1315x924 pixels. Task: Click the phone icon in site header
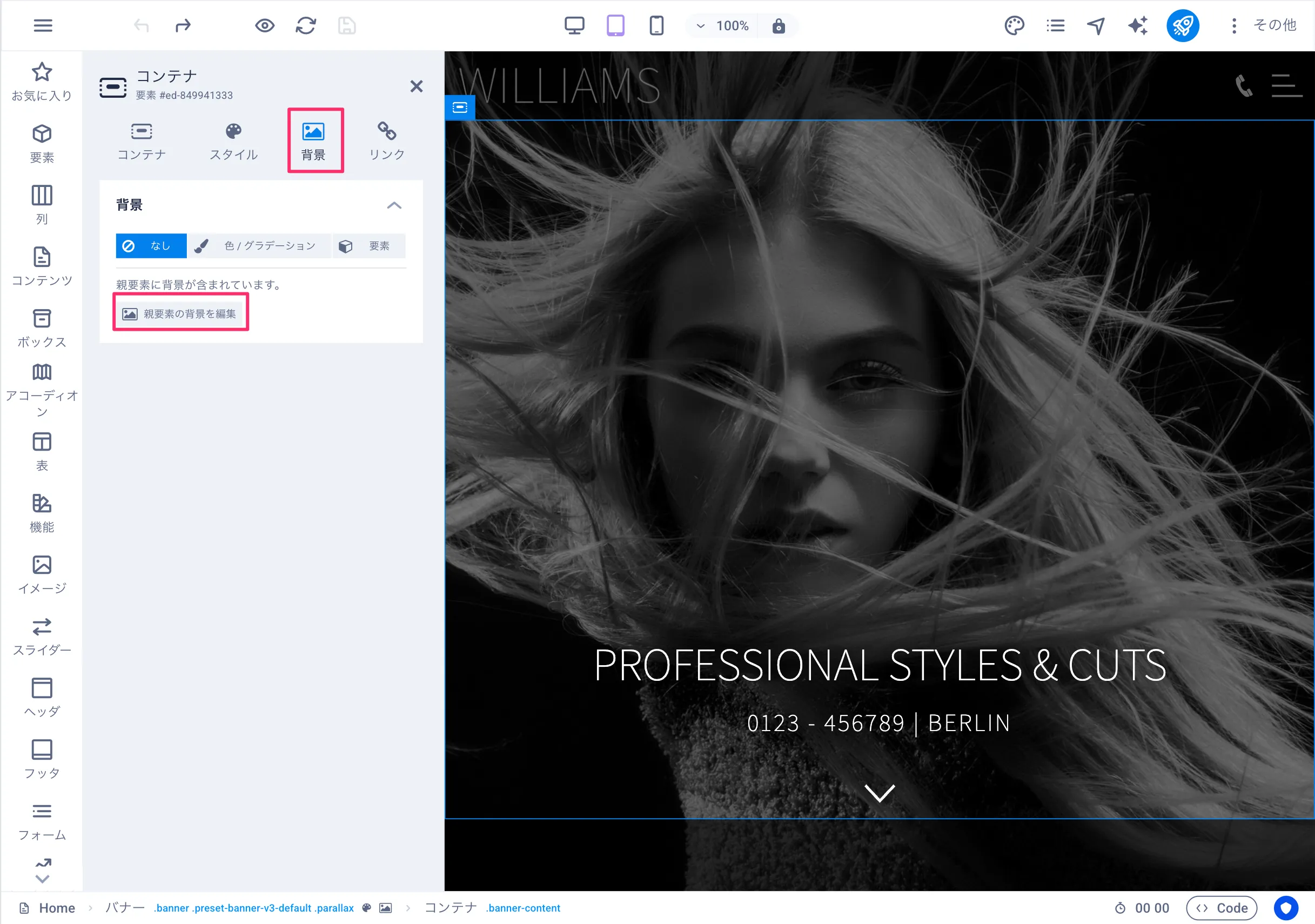coord(1243,86)
